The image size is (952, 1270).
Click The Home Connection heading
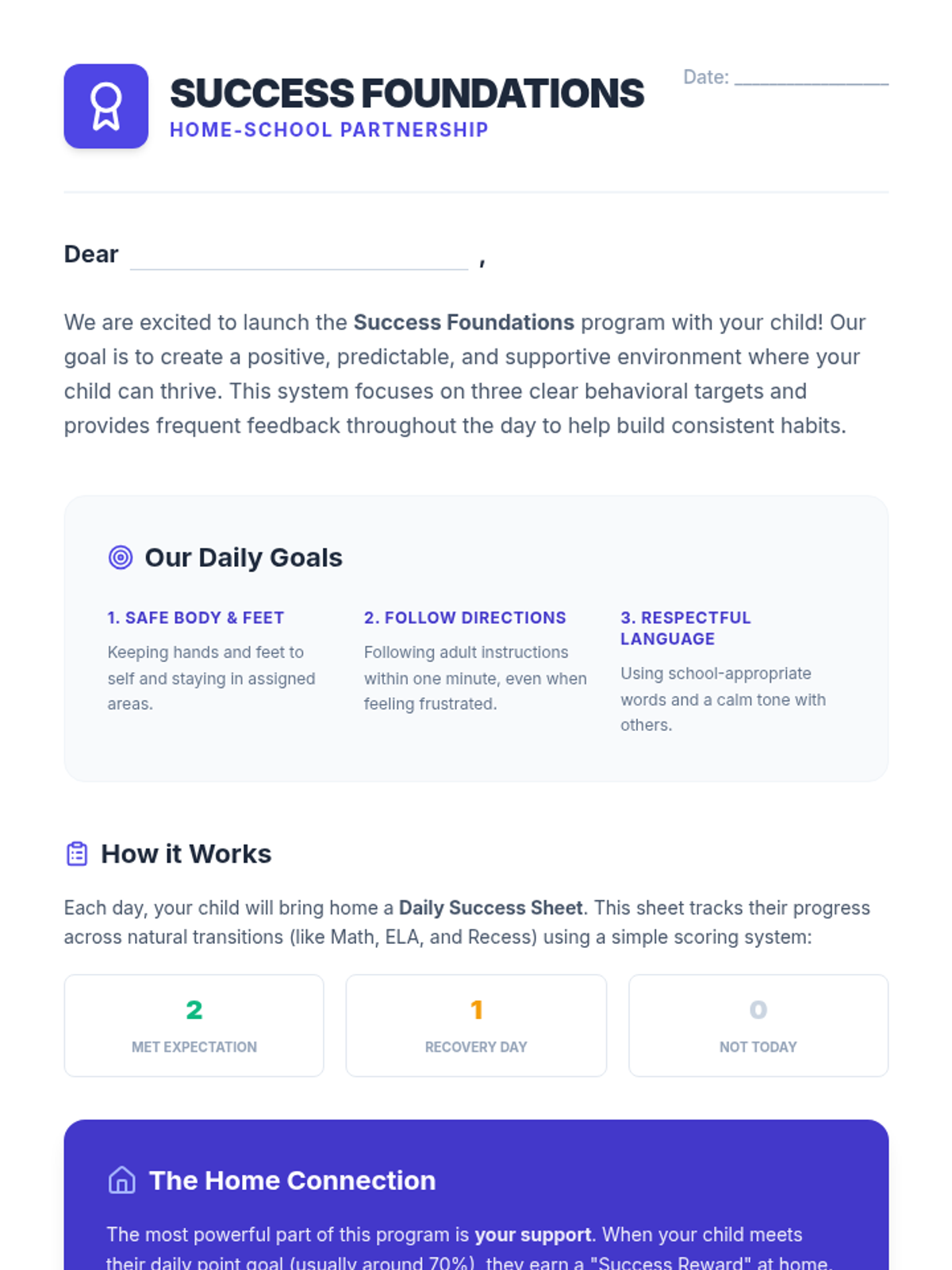pyautogui.click(x=293, y=1180)
